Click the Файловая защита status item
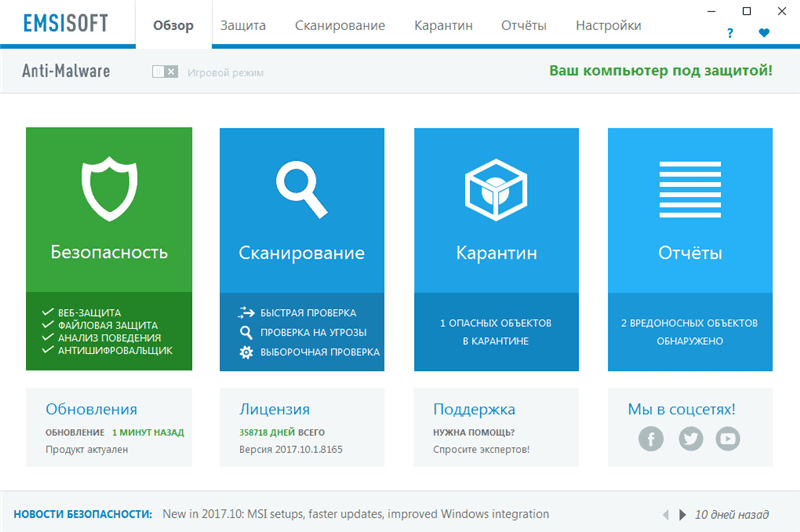The image size is (800, 532). point(100,325)
